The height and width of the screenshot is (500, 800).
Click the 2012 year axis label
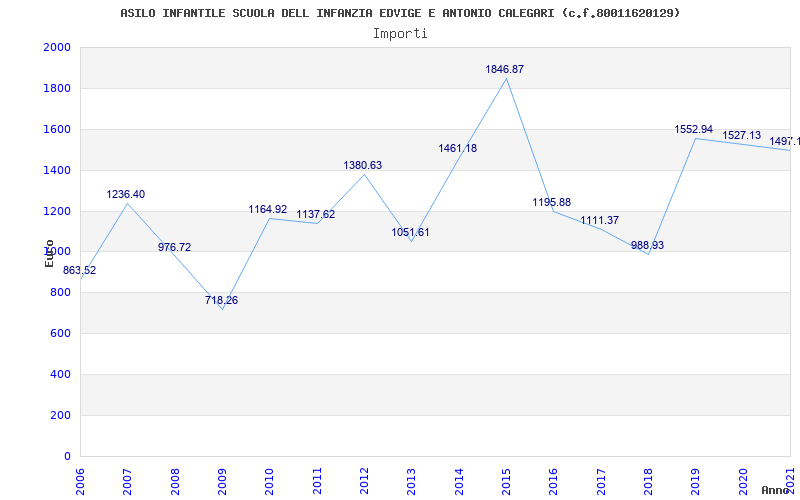[364, 482]
